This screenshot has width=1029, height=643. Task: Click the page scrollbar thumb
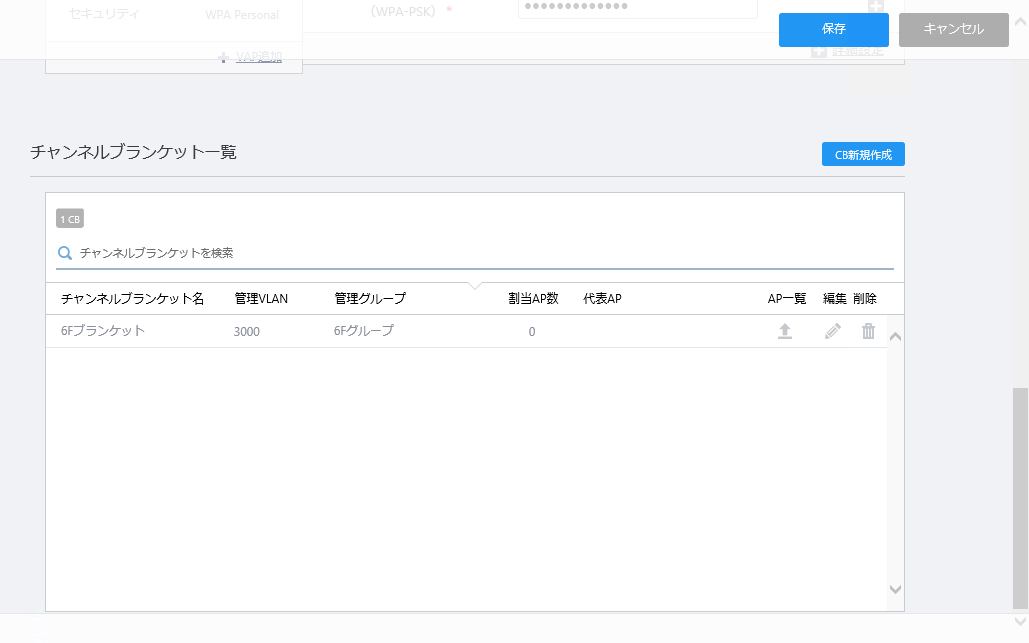pyautogui.click(x=1020, y=499)
